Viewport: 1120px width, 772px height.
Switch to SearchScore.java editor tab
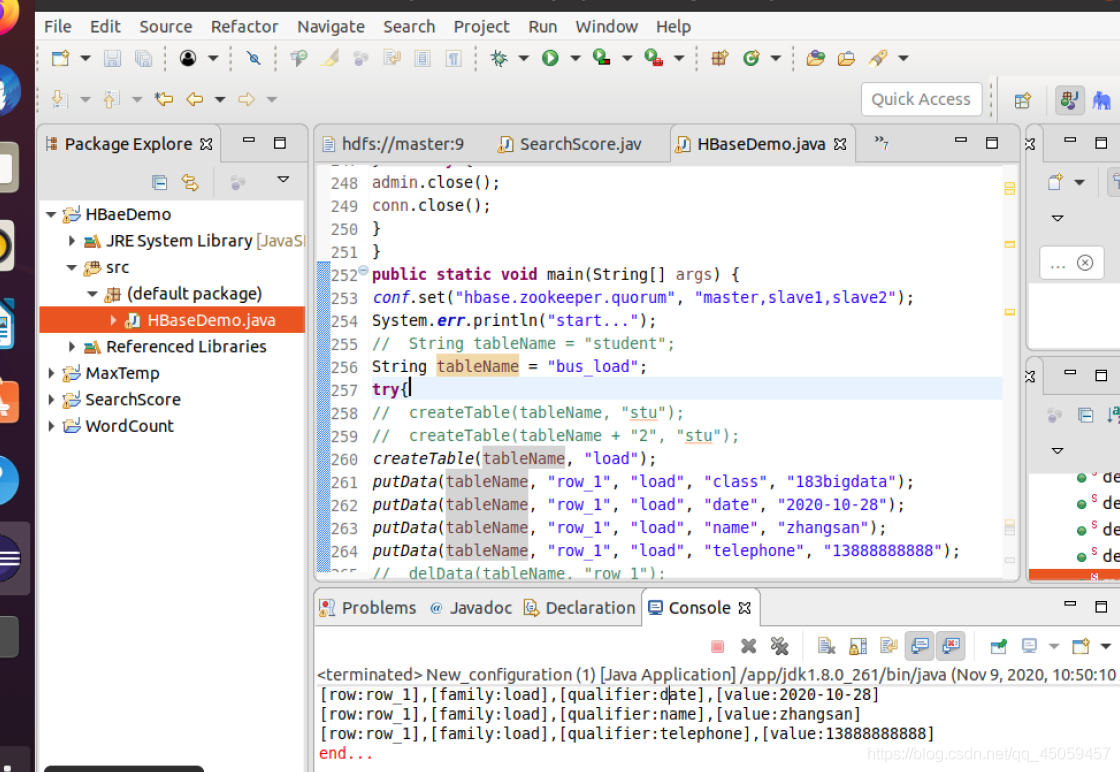click(x=571, y=144)
